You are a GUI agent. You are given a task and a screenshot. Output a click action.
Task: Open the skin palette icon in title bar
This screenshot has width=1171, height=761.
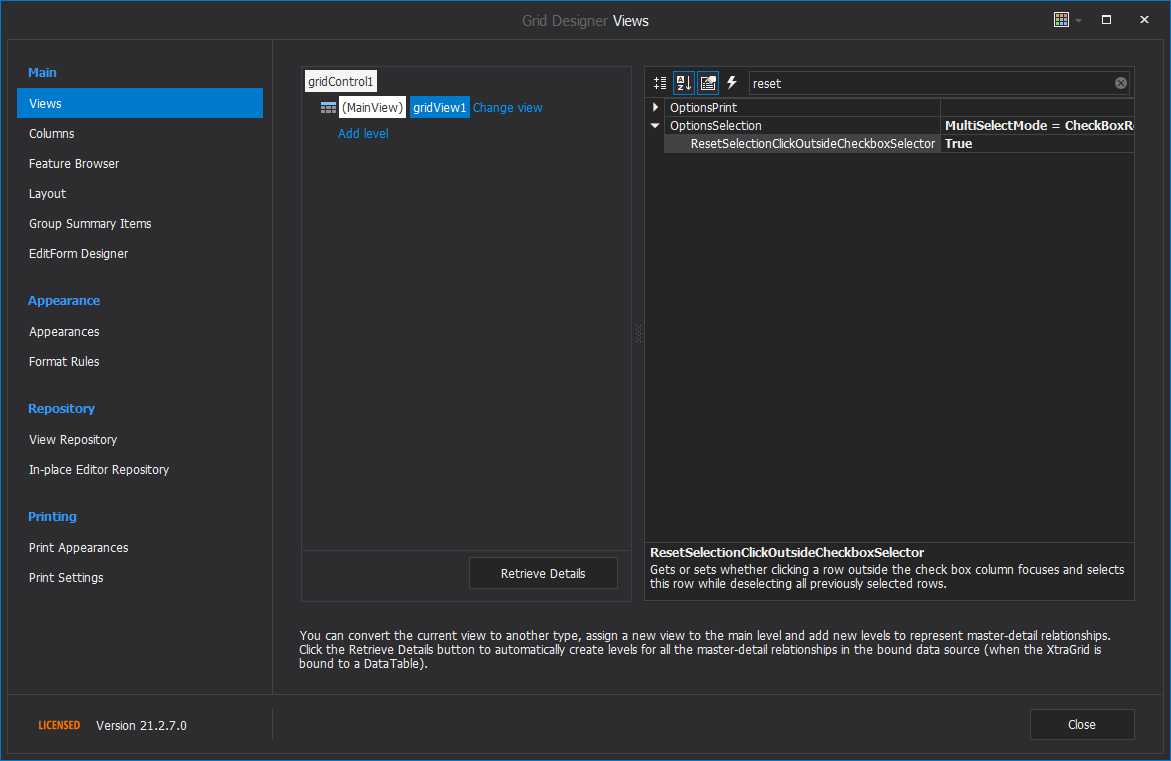coord(1061,20)
